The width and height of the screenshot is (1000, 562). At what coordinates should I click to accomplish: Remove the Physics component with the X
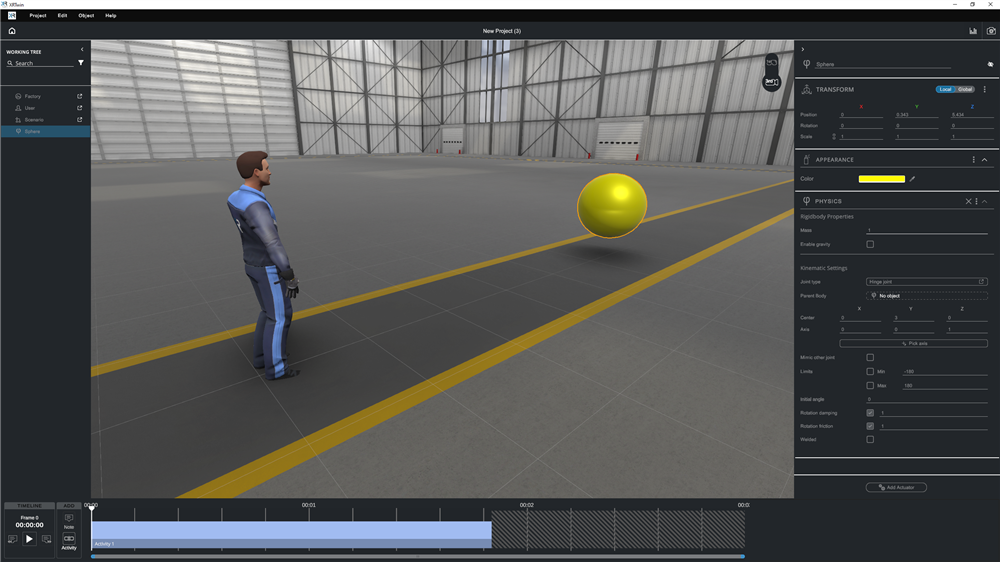(x=968, y=201)
